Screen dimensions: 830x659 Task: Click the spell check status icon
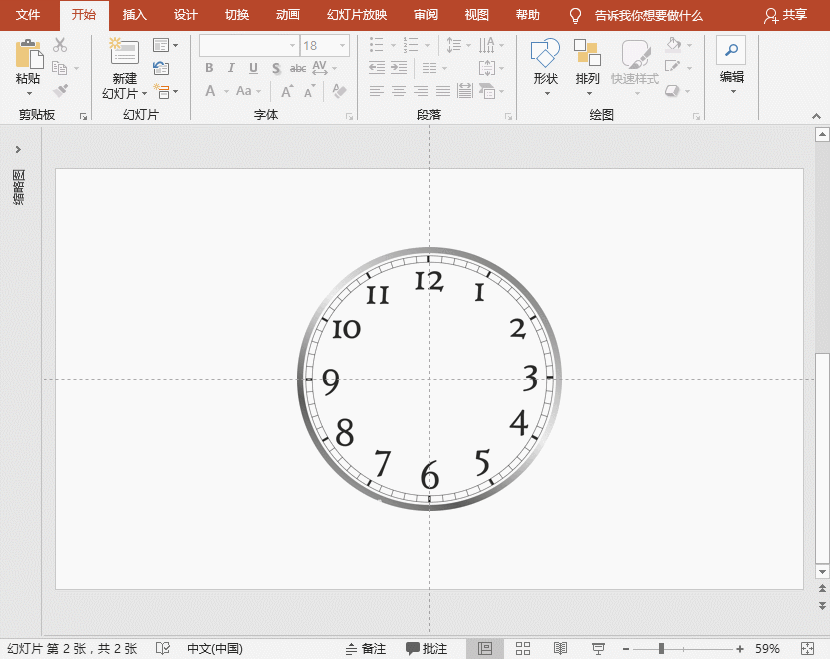pyautogui.click(x=163, y=648)
